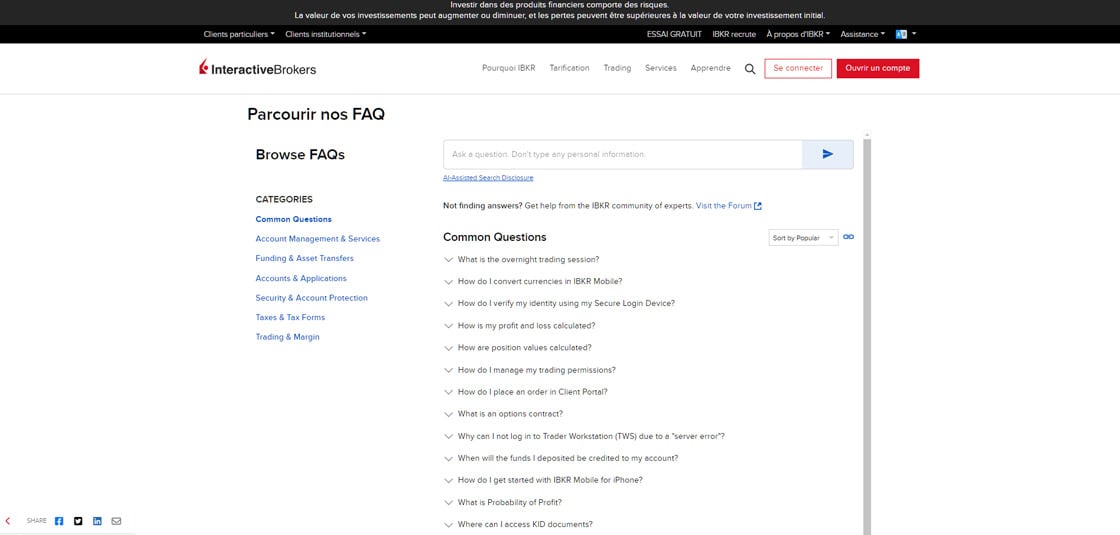The image size is (1120, 535).
Task: Select Trading & Margin category
Action: 287,337
